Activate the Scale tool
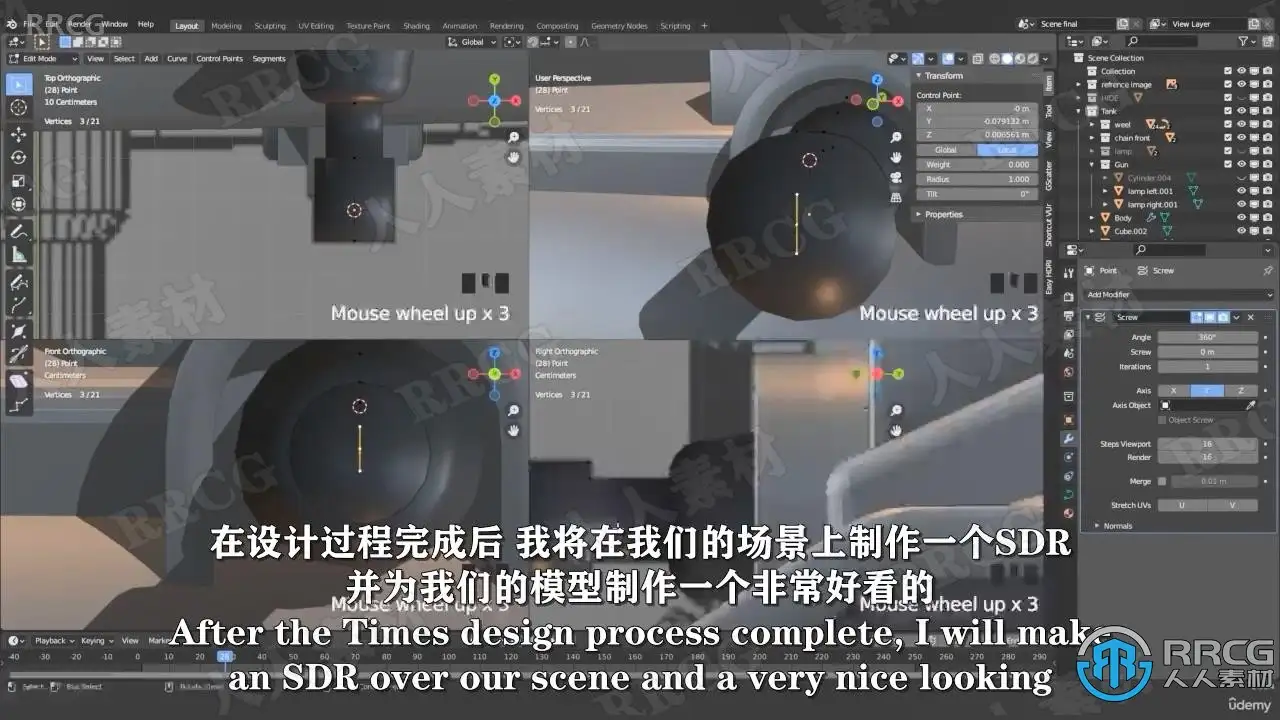 pyautogui.click(x=18, y=181)
